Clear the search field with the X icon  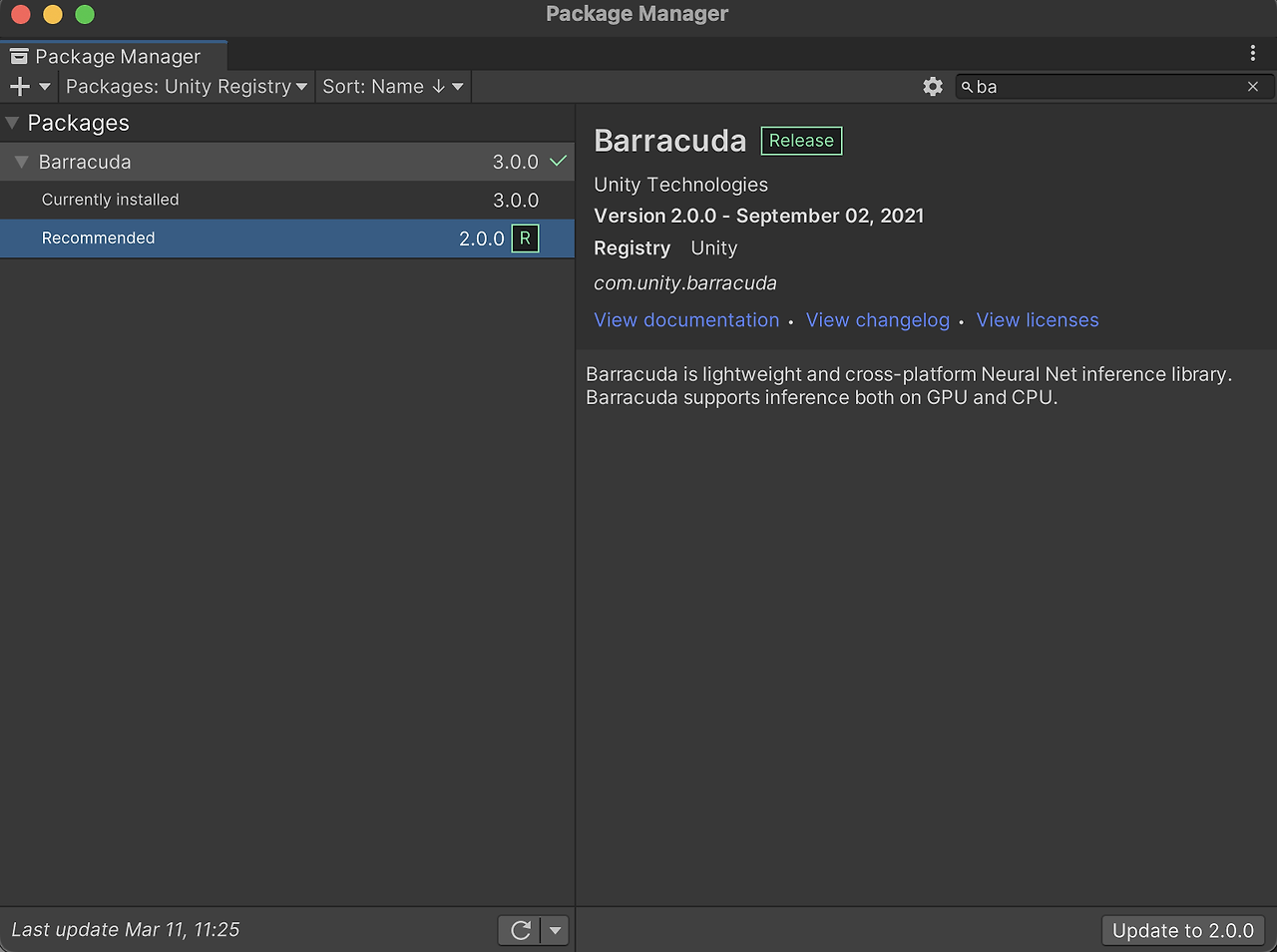(1253, 87)
